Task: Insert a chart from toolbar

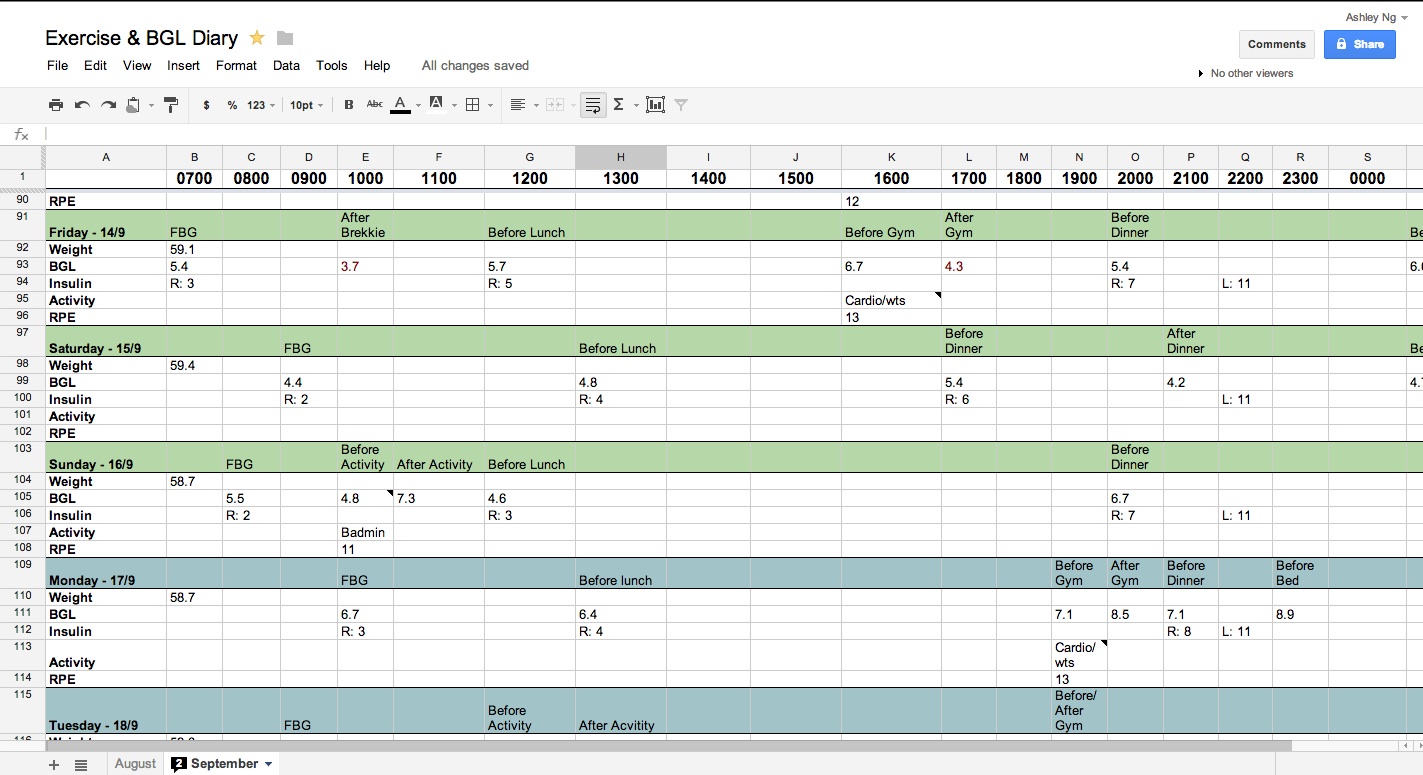Action: click(655, 105)
